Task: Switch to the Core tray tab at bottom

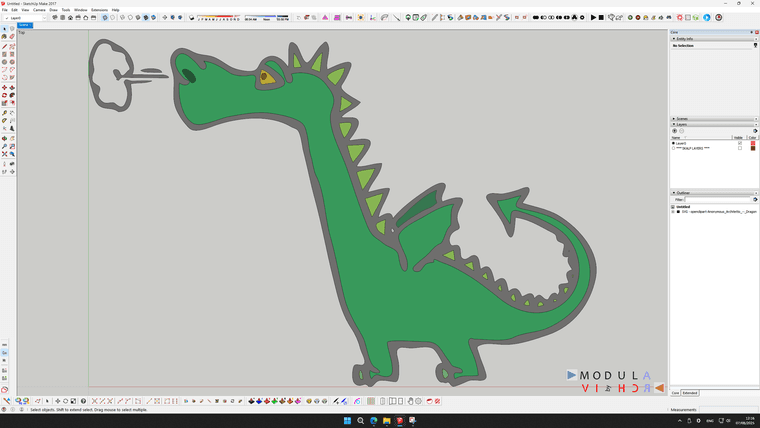Action: [675, 393]
